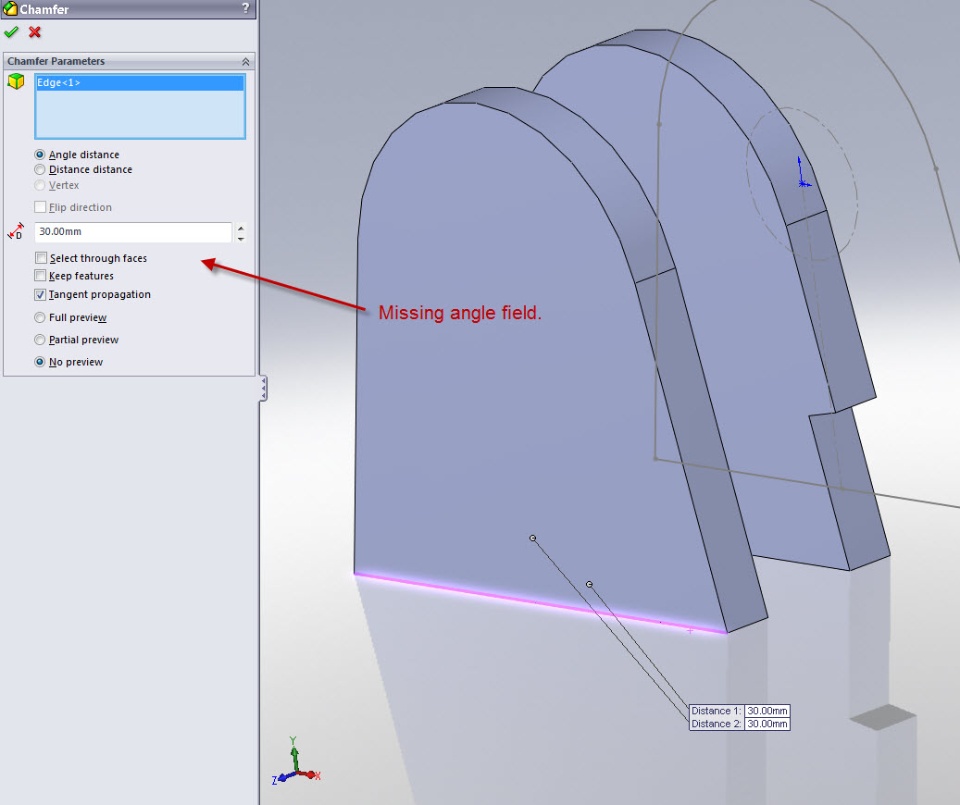Enable Select through faces
Image resolution: width=960 pixels, height=805 pixels.
coord(40,258)
